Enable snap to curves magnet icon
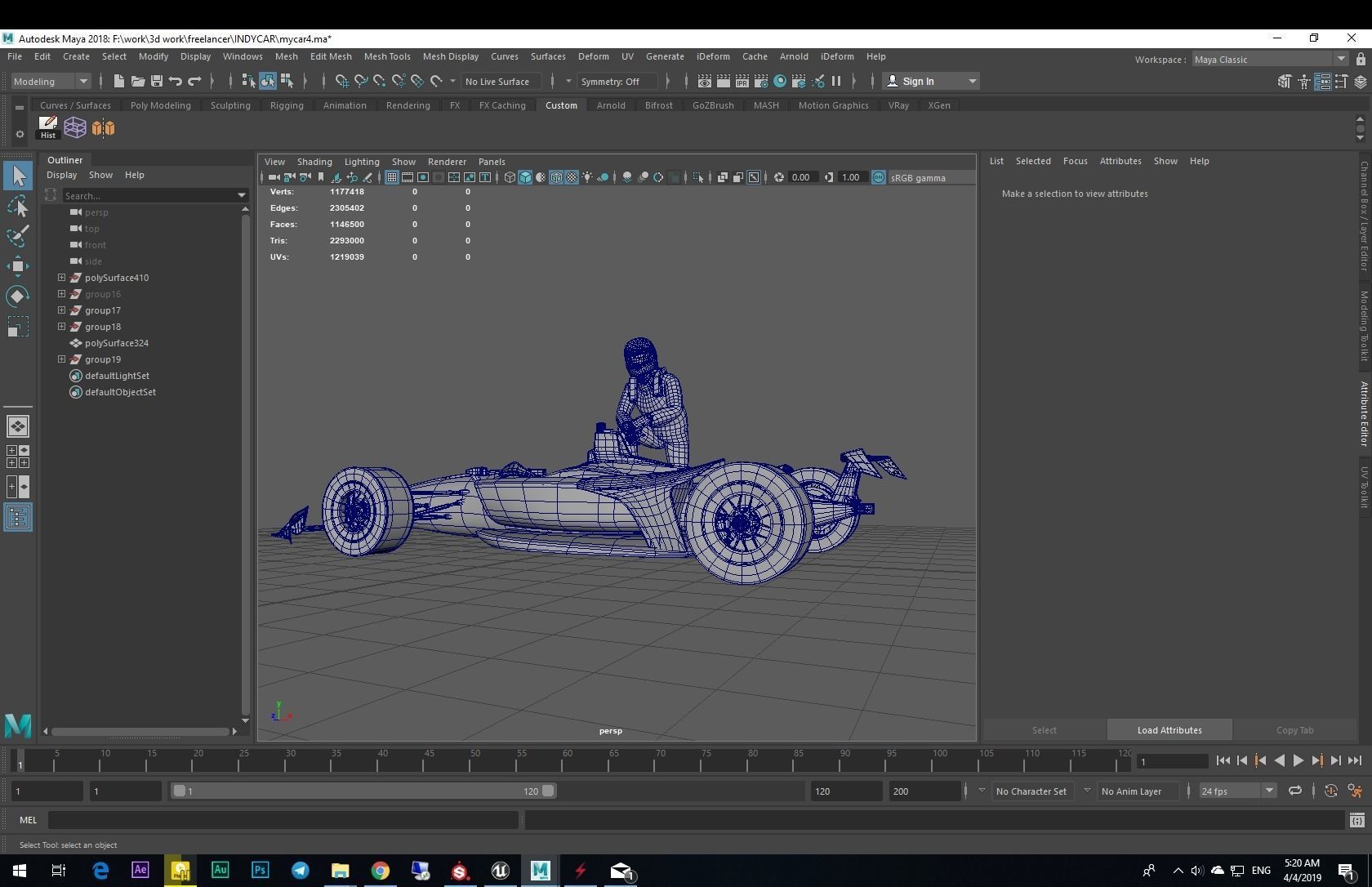1372x887 pixels. (361, 81)
